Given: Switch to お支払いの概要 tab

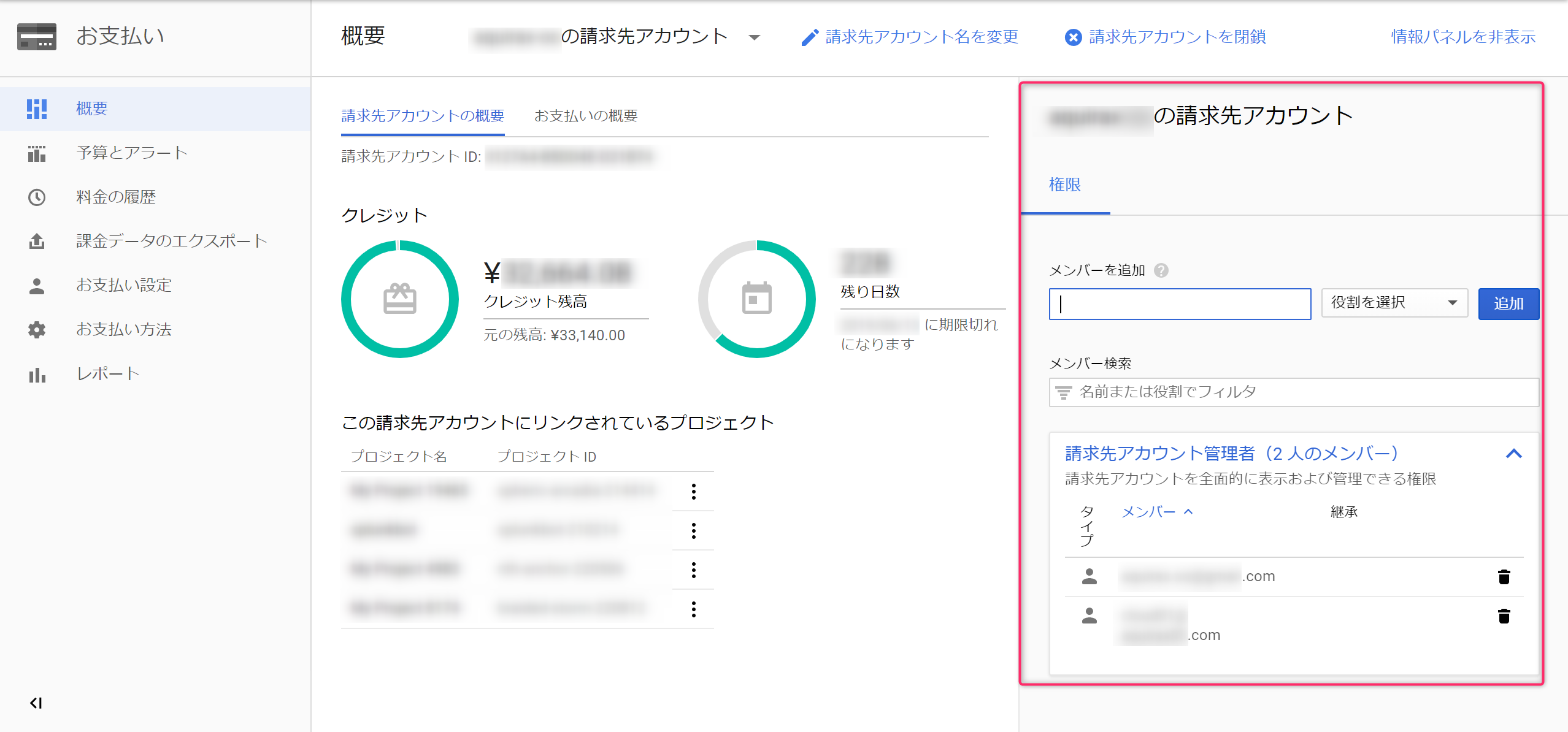Looking at the screenshot, I should (586, 116).
